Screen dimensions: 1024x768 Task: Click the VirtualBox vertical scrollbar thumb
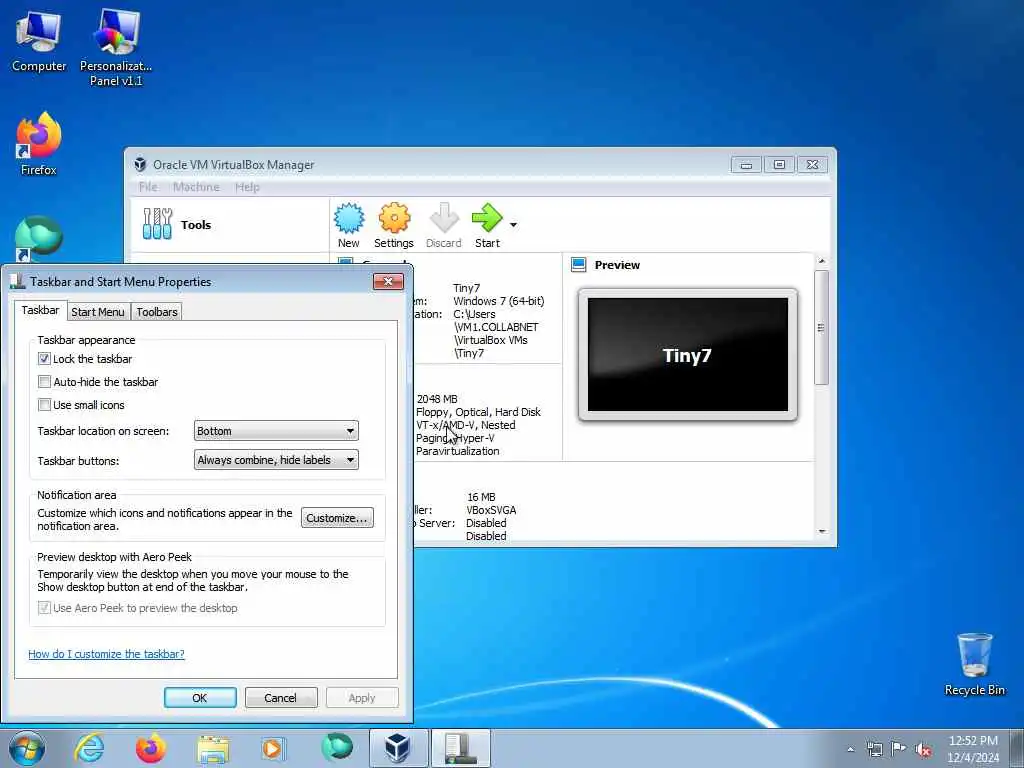point(822,327)
